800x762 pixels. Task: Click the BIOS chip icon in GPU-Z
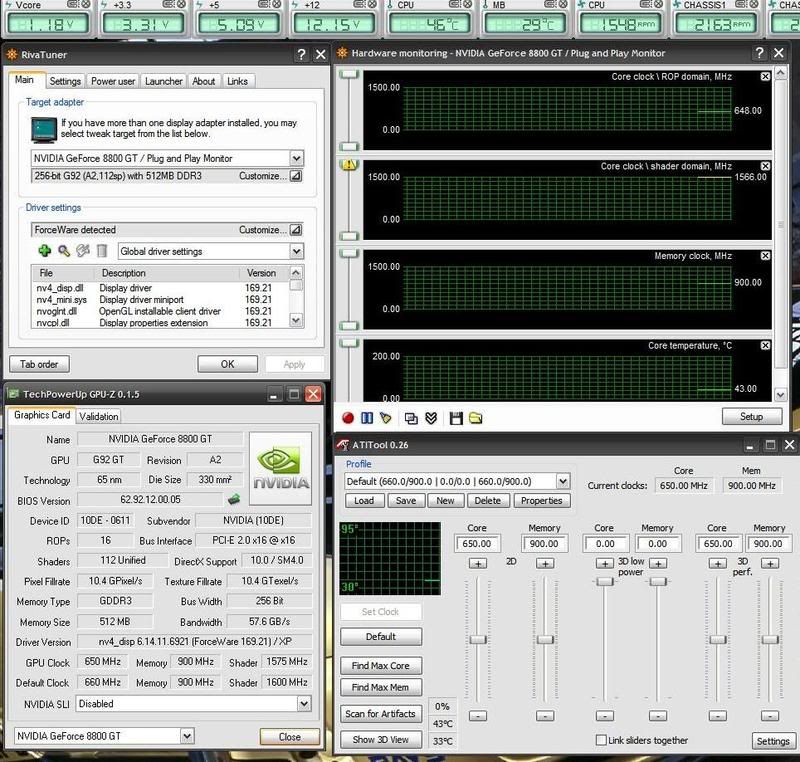pos(233,500)
